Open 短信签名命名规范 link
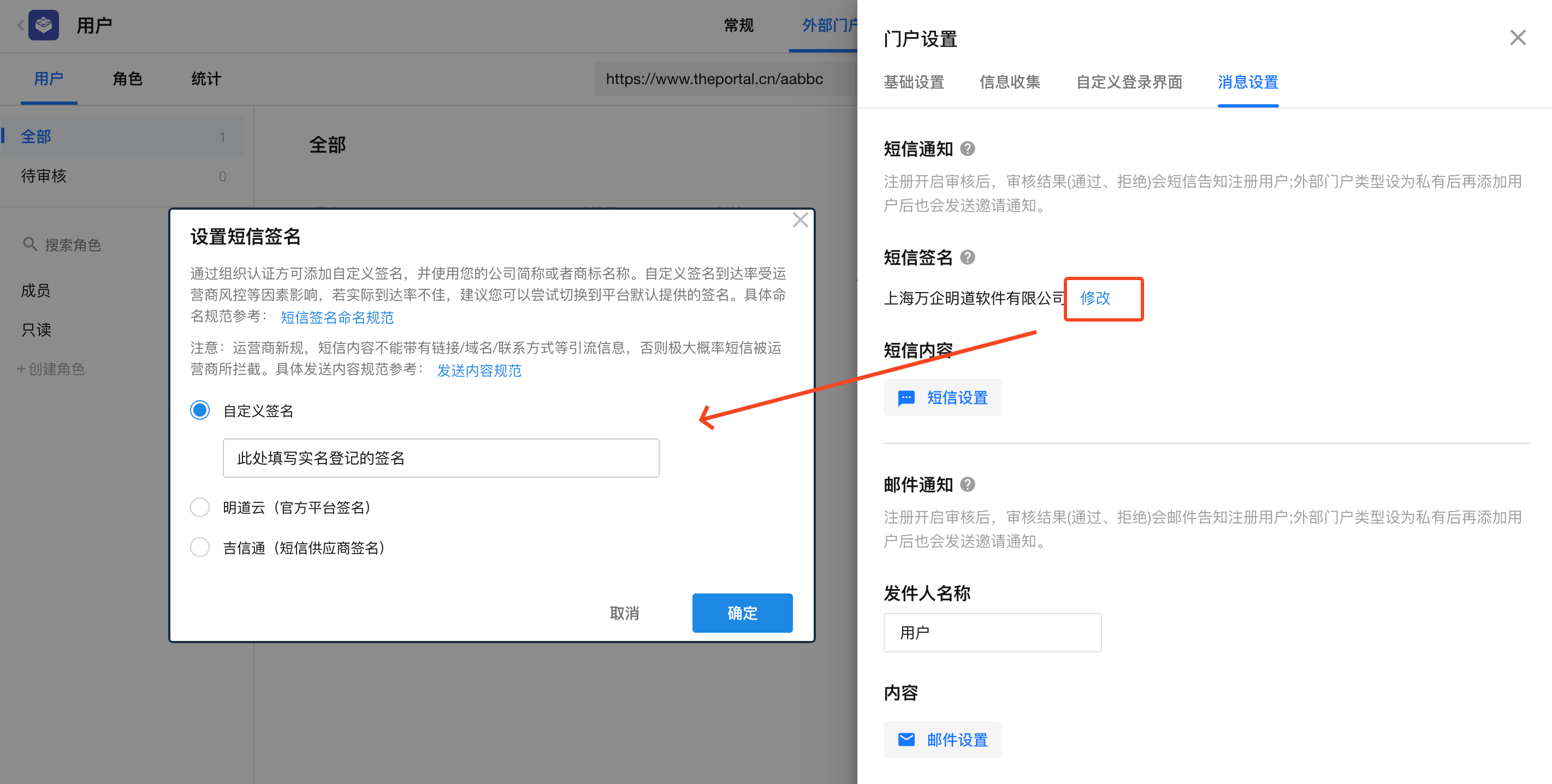Image resolution: width=1552 pixels, height=784 pixels. click(x=337, y=317)
